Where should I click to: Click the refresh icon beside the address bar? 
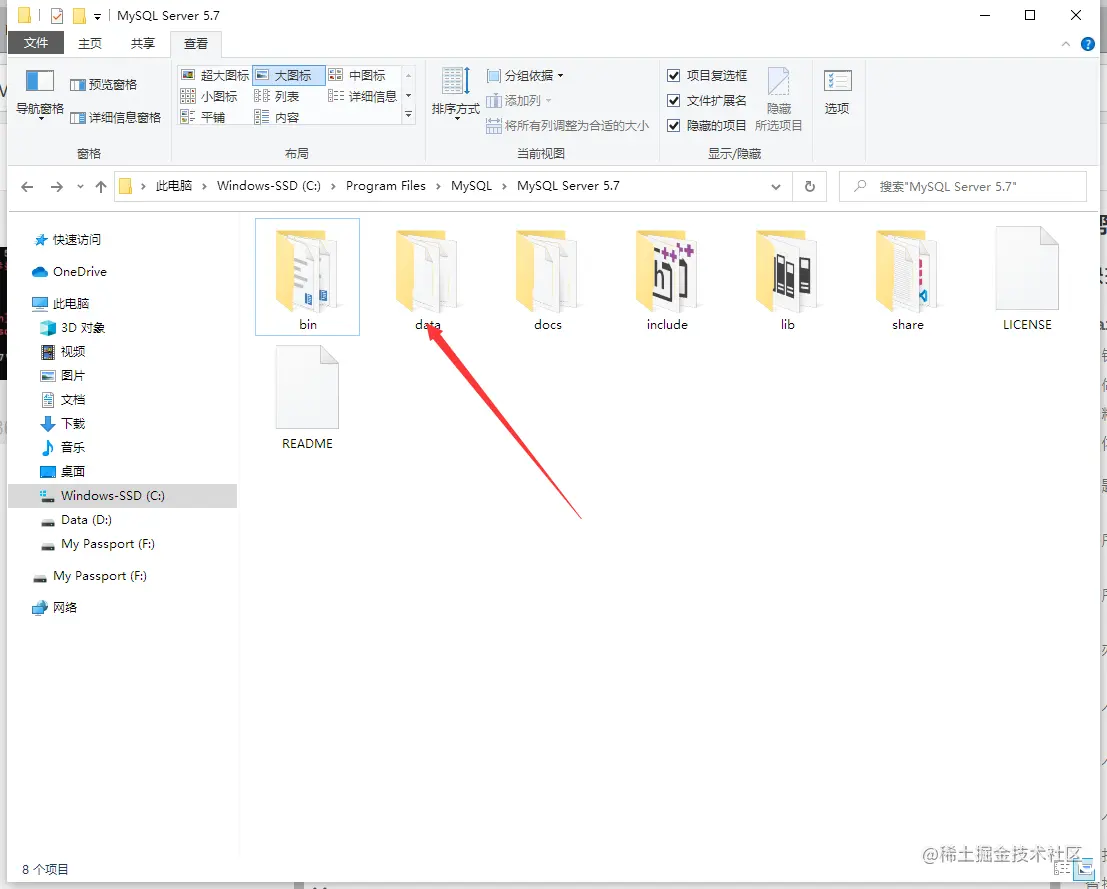click(810, 185)
